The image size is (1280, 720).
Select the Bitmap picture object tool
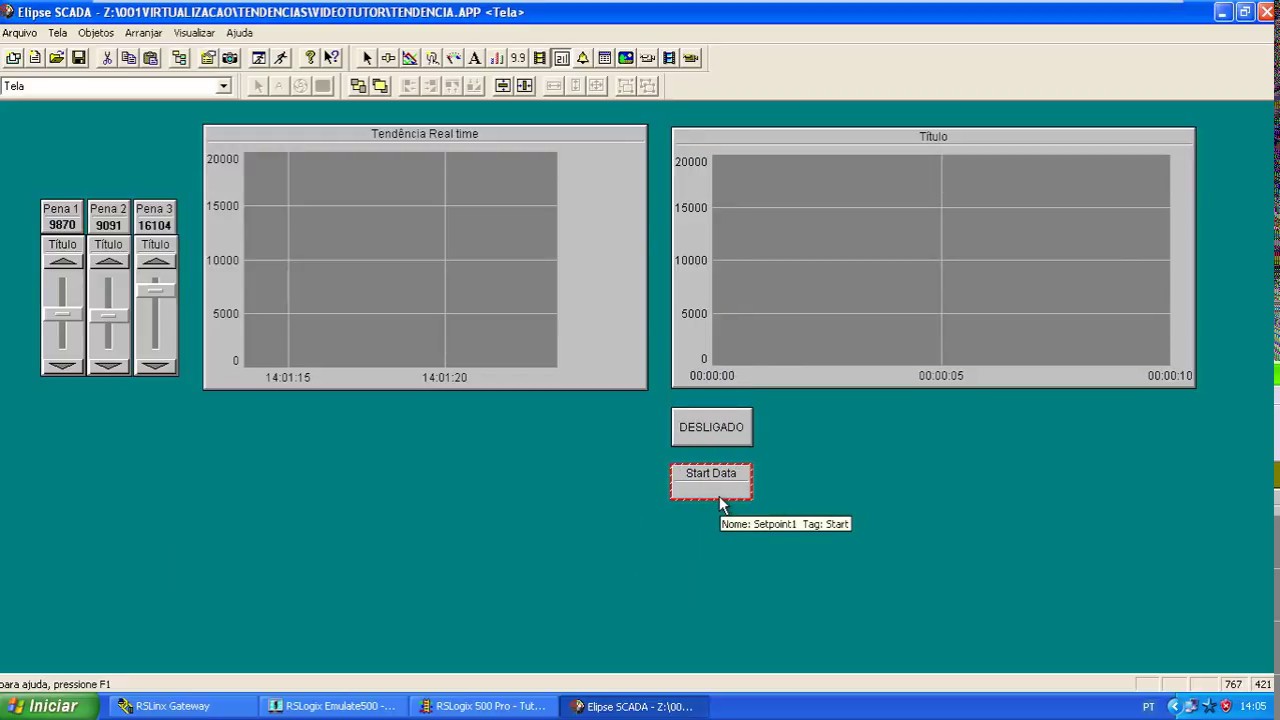[626, 58]
